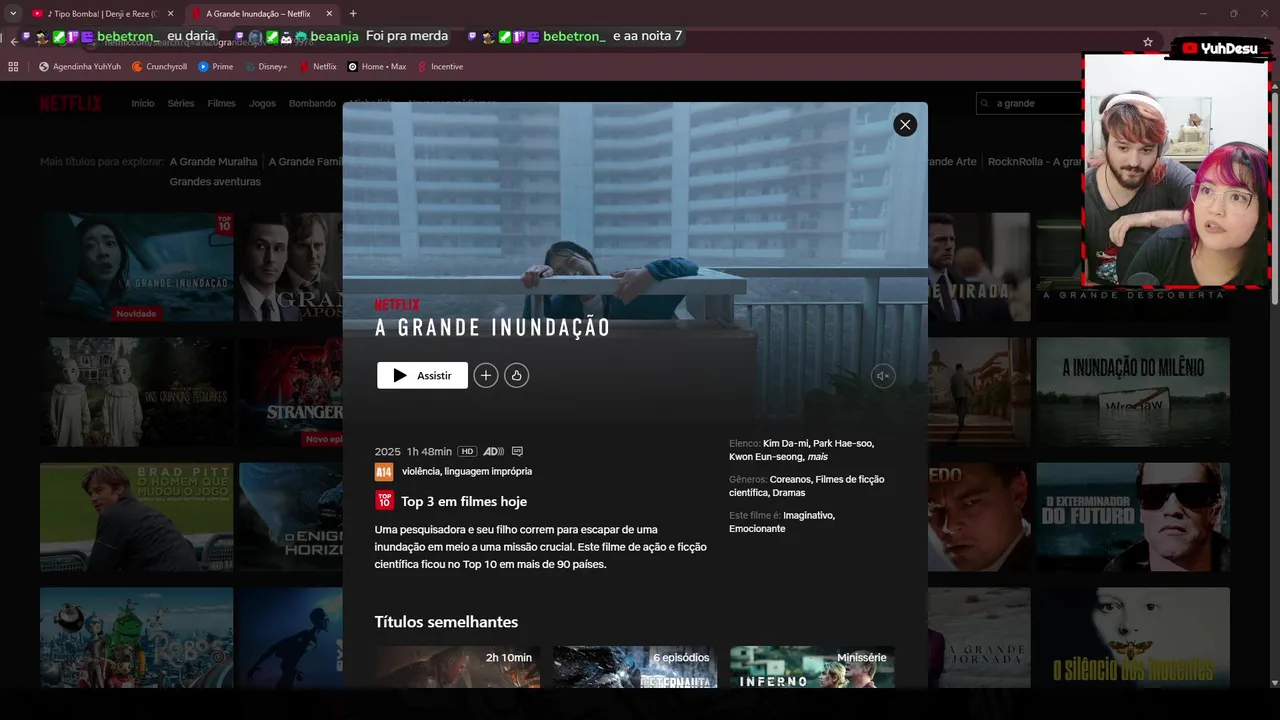Go to Séries in Netflix navigation
The image size is (1280, 720).
pos(181,103)
